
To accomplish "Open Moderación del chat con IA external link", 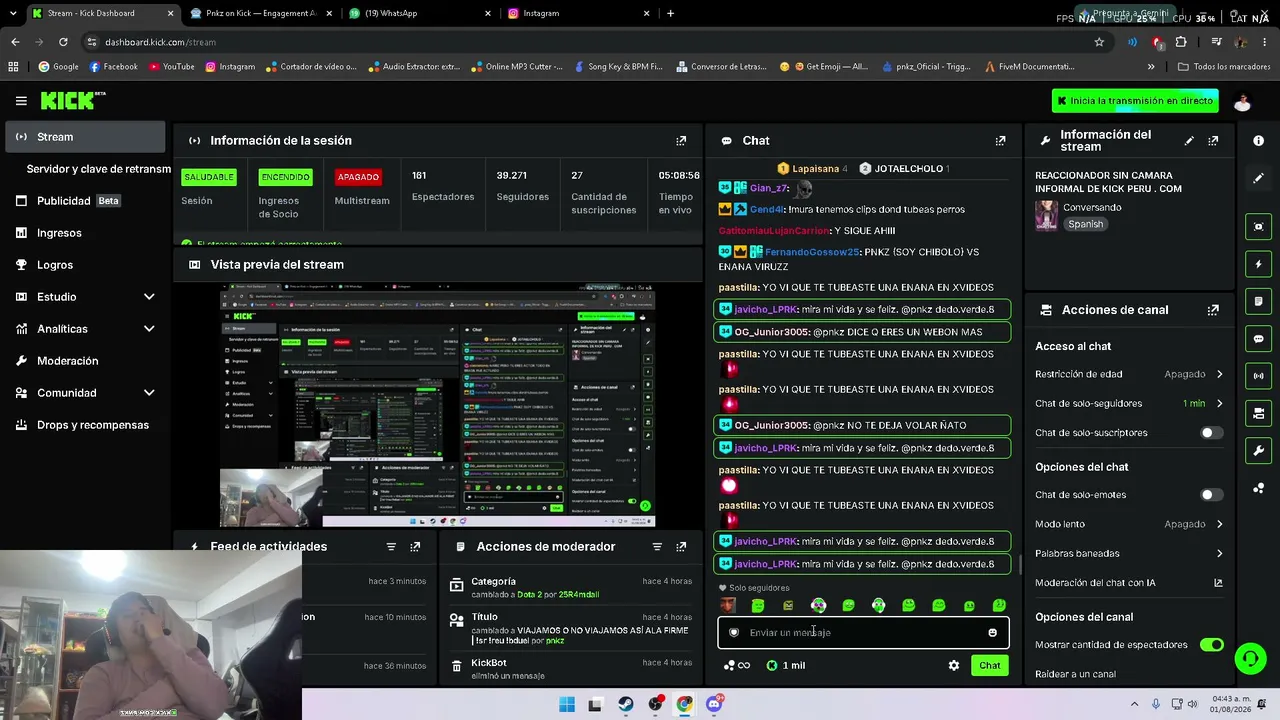I will (1218, 583).
